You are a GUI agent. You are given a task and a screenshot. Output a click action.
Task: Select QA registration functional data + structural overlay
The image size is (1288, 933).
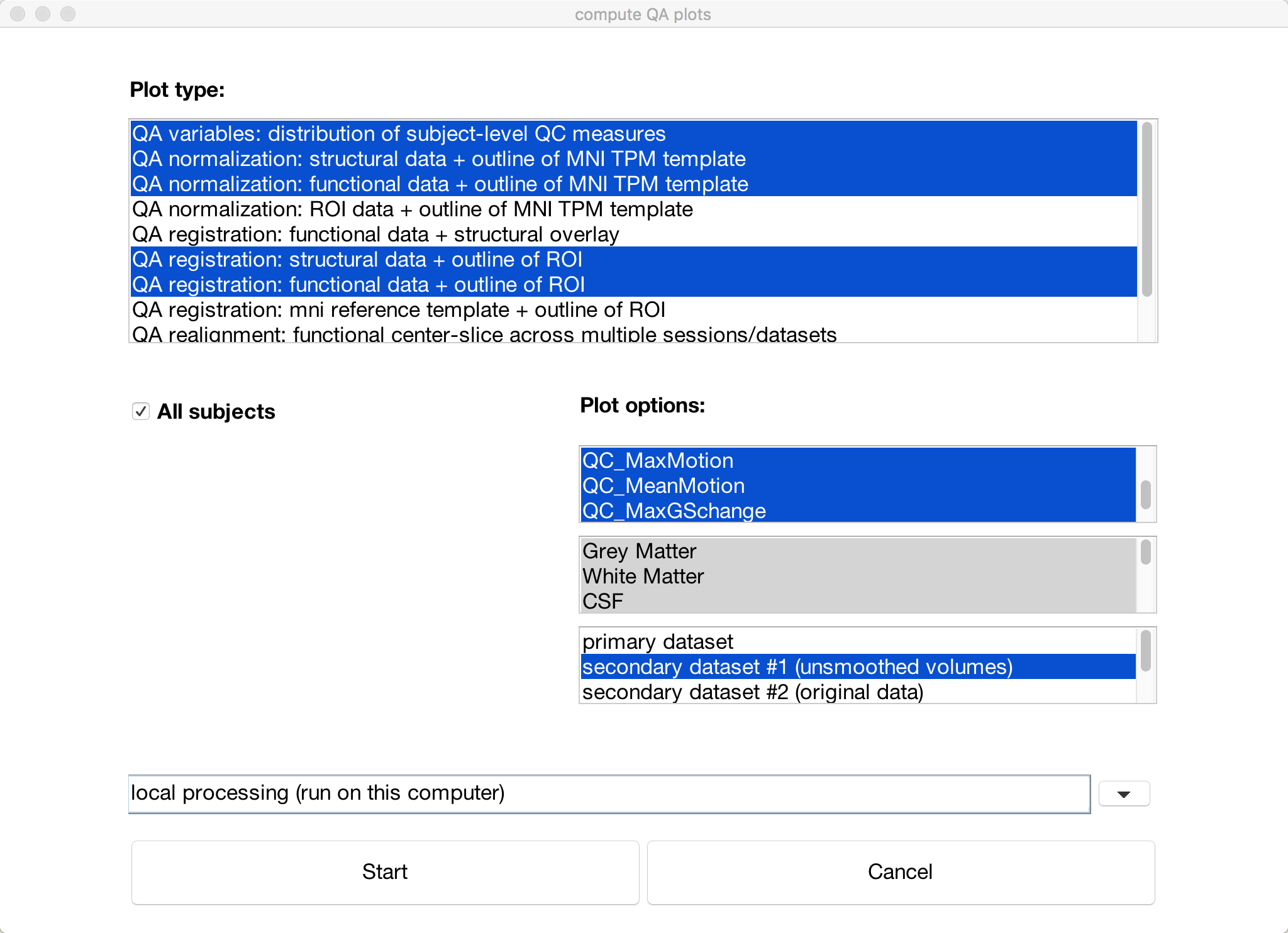[633, 234]
